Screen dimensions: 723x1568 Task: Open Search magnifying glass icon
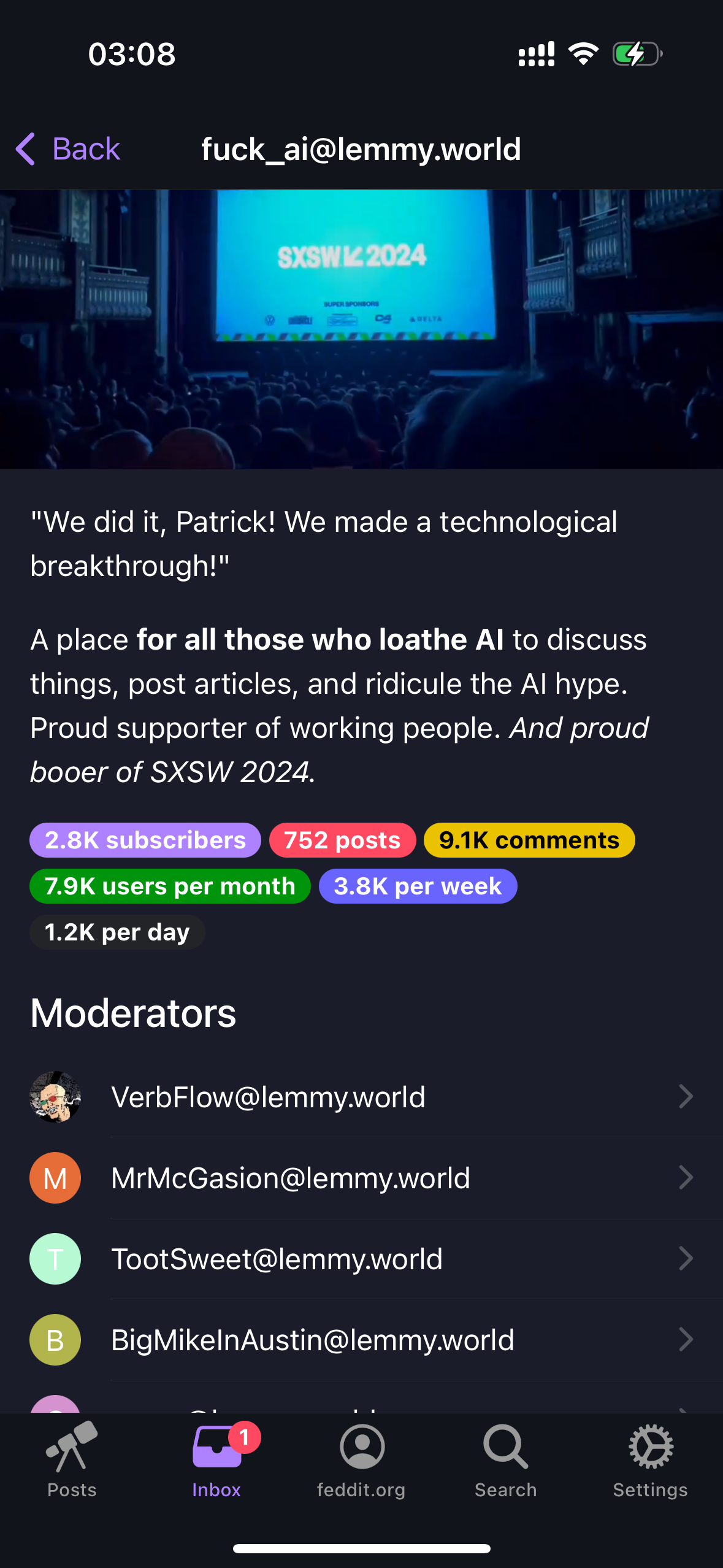coord(505,1447)
